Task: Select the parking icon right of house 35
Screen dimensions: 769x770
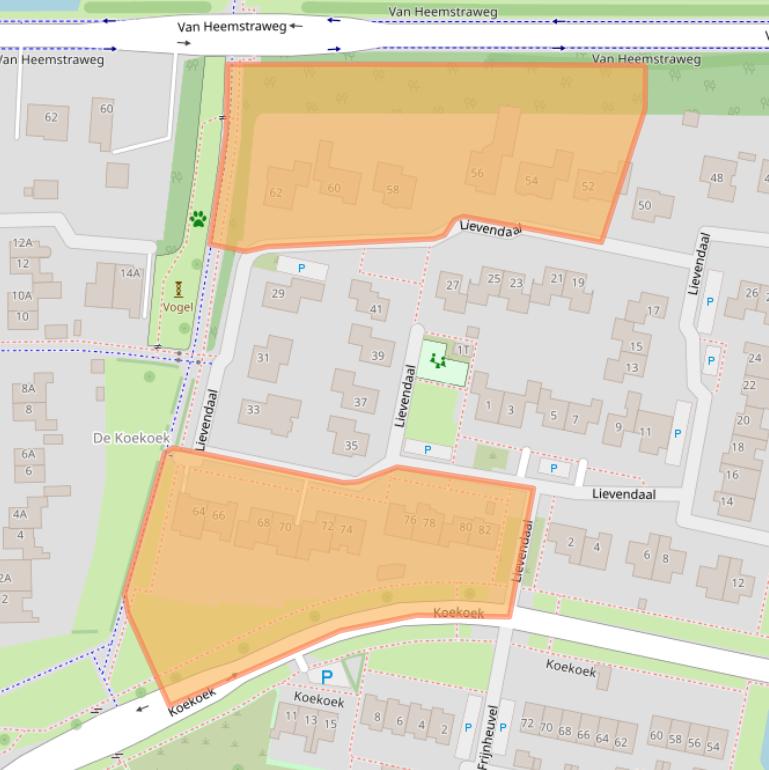Action: click(429, 451)
